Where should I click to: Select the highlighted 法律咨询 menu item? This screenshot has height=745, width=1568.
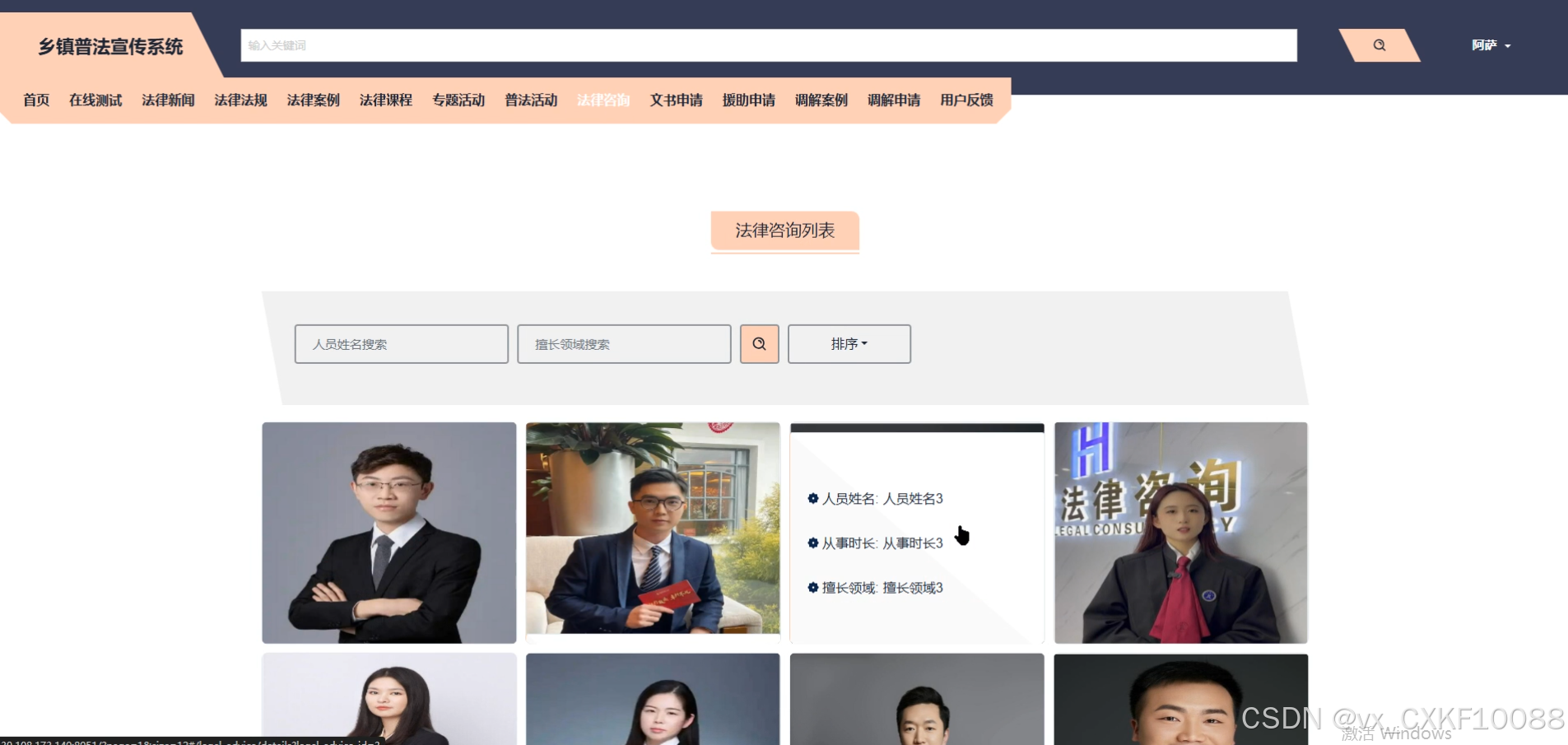(603, 100)
